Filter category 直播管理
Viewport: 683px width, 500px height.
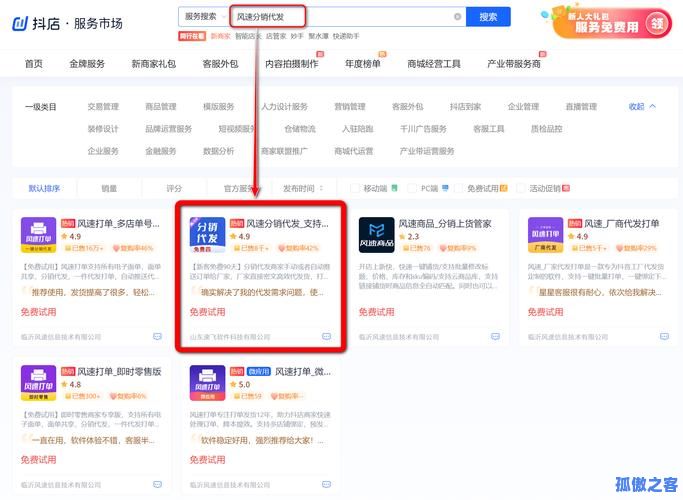(581, 106)
